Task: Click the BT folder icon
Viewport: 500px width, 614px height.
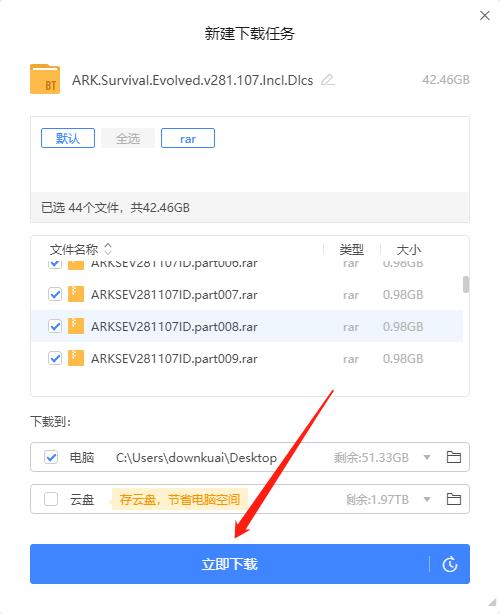Action: pos(45,79)
